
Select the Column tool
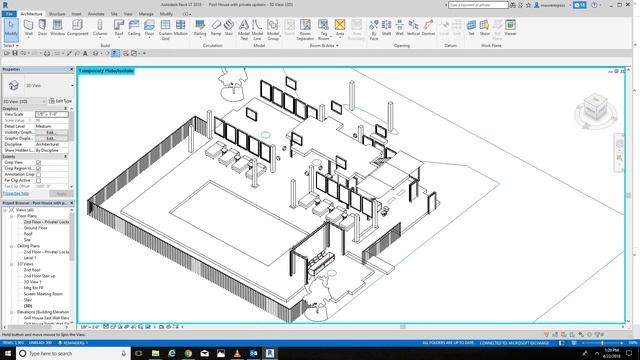click(100, 28)
